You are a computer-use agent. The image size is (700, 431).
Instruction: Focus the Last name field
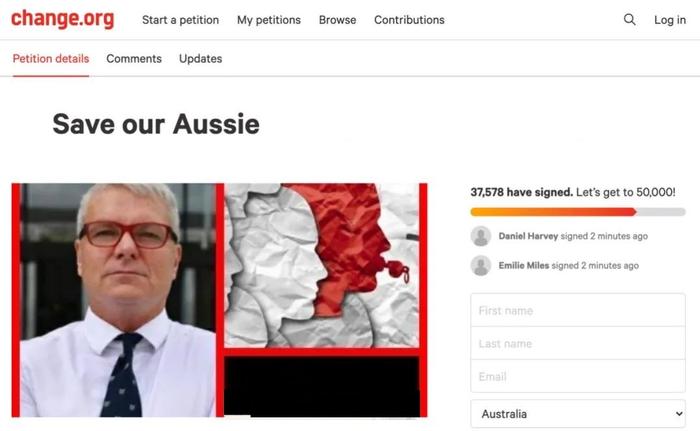(x=578, y=343)
